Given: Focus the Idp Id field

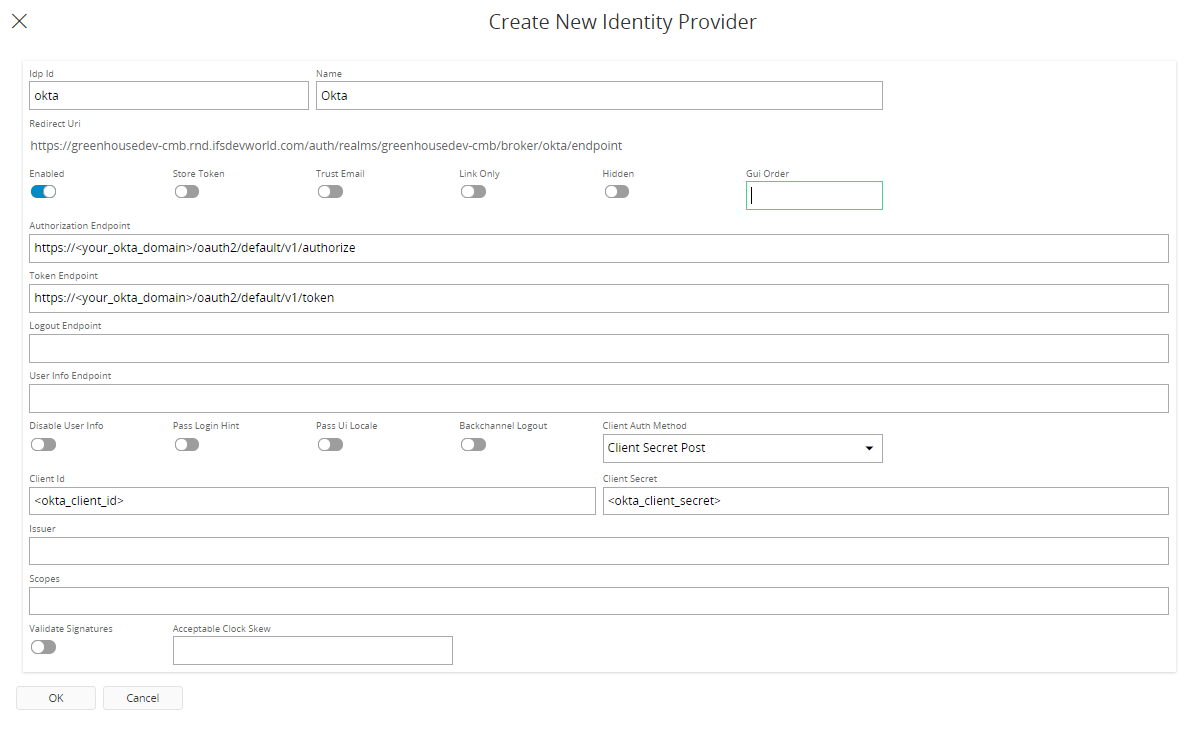Looking at the screenshot, I should tap(169, 95).
